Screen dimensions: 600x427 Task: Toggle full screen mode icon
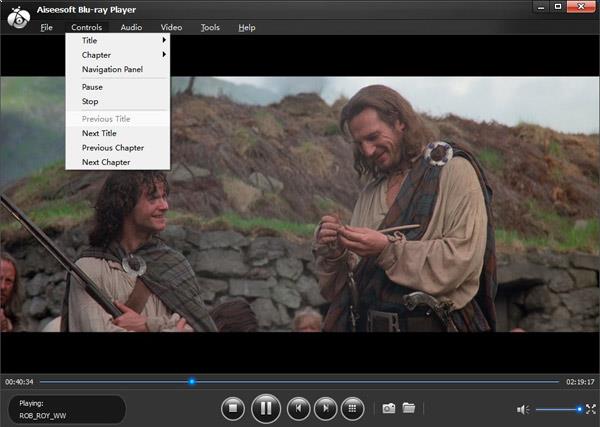click(x=591, y=409)
